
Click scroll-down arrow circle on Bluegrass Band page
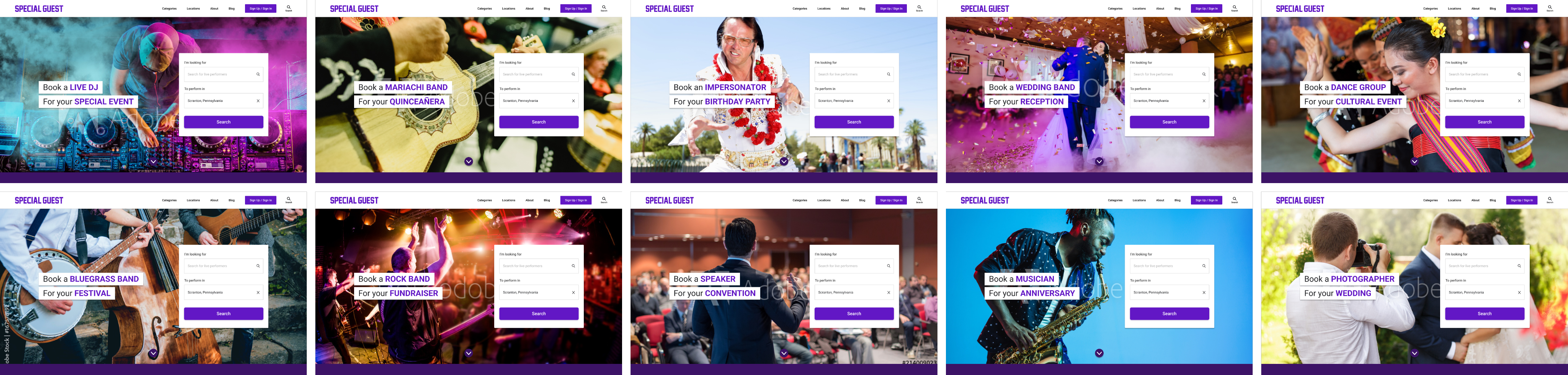154,353
